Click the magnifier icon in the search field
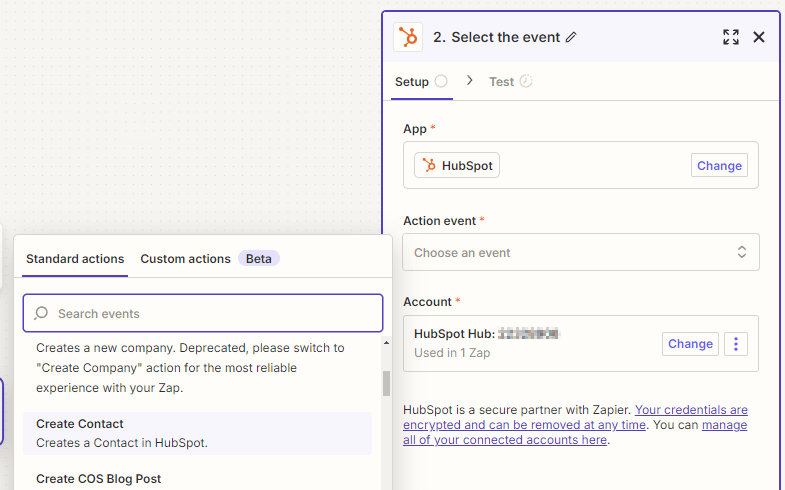Screen dimensions: 785x490 point(41,313)
